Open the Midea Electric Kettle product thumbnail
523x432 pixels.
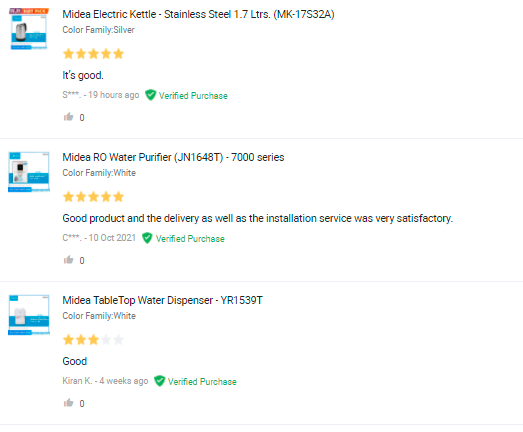coord(29,29)
